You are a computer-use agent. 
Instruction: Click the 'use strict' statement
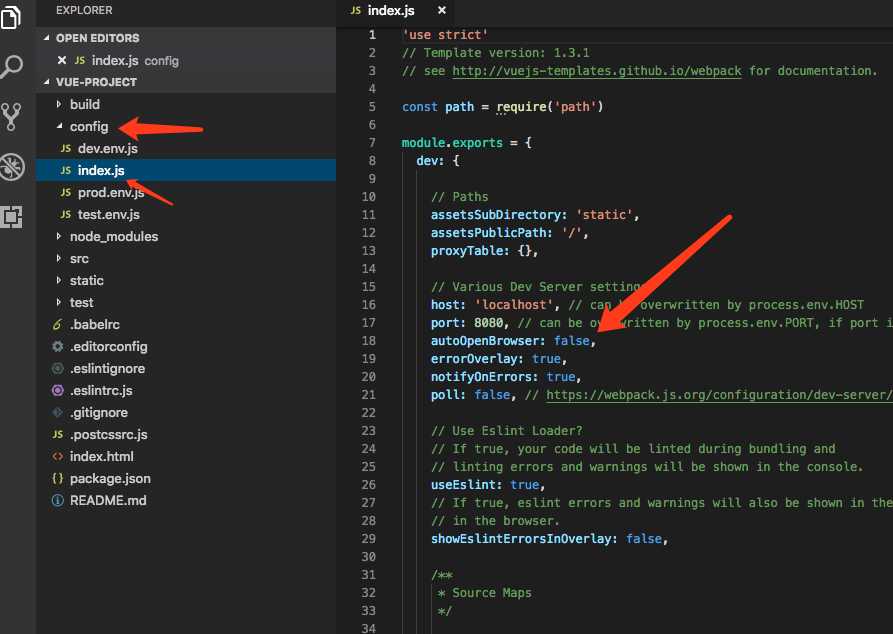pos(445,35)
